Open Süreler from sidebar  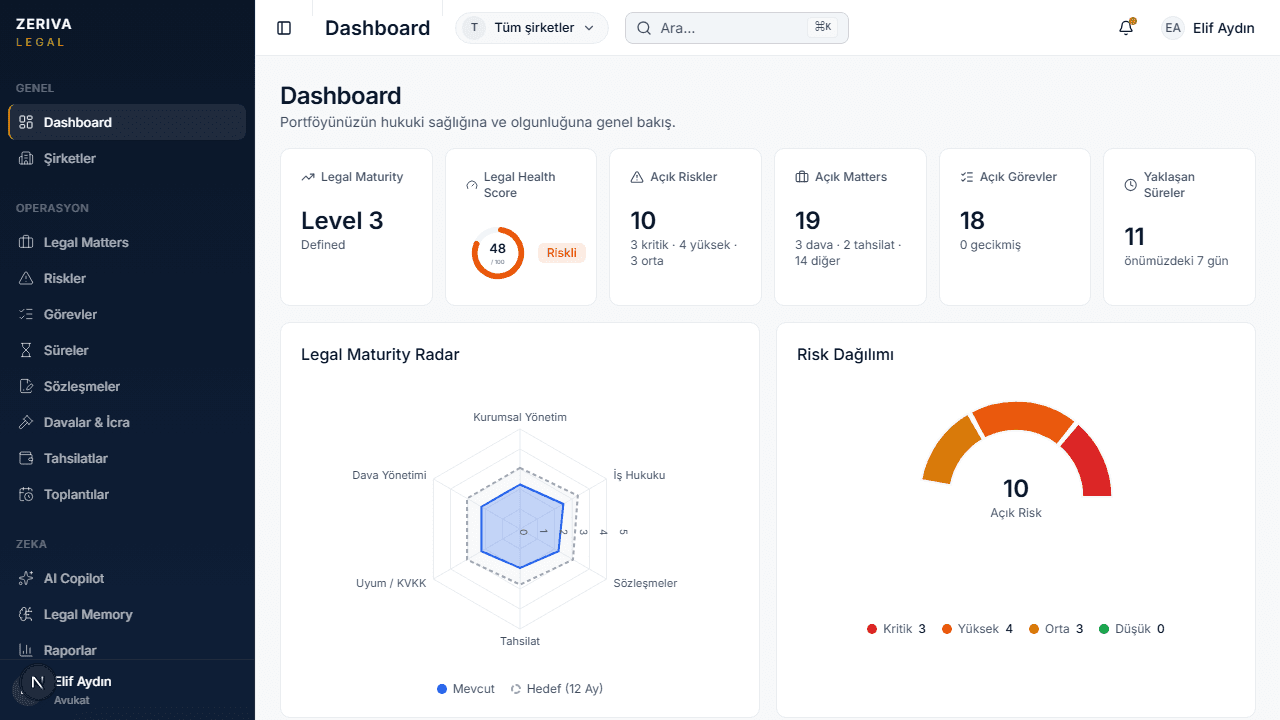pyautogui.click(x=127, y=350)
